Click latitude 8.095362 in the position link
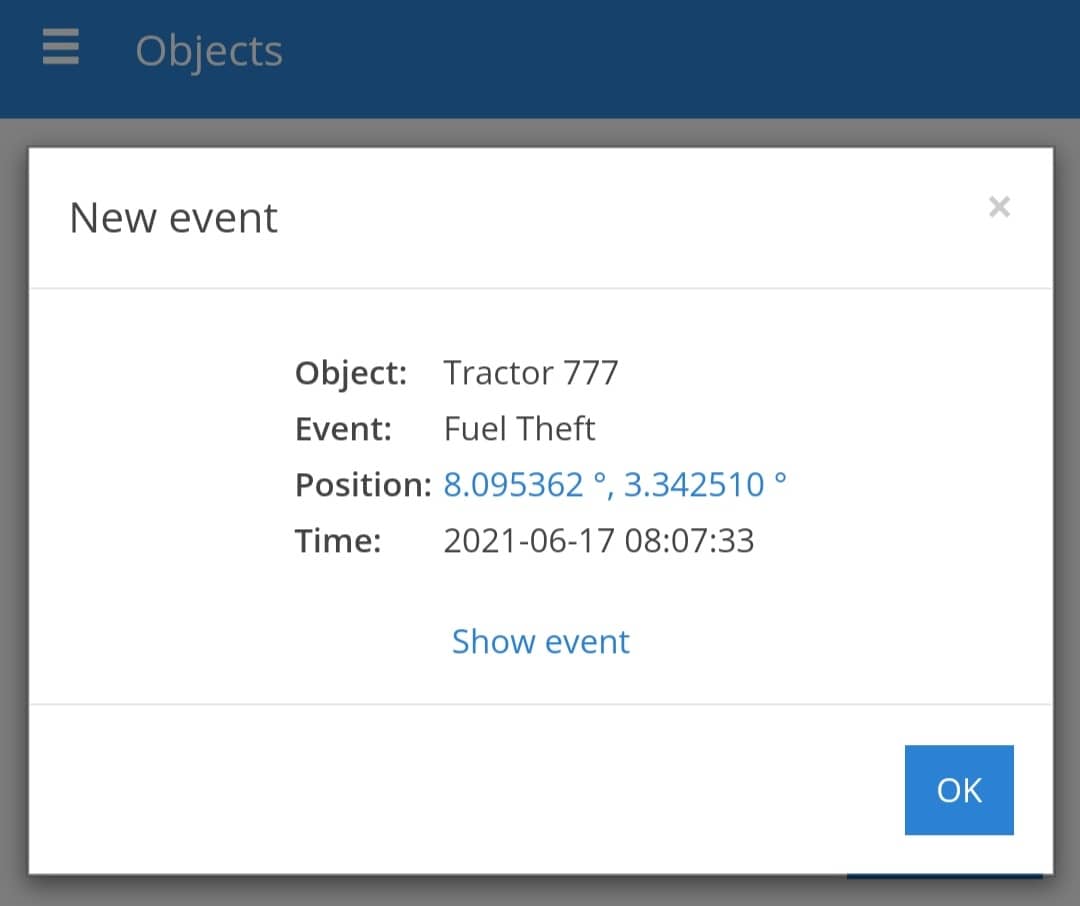 click(513, 485)
